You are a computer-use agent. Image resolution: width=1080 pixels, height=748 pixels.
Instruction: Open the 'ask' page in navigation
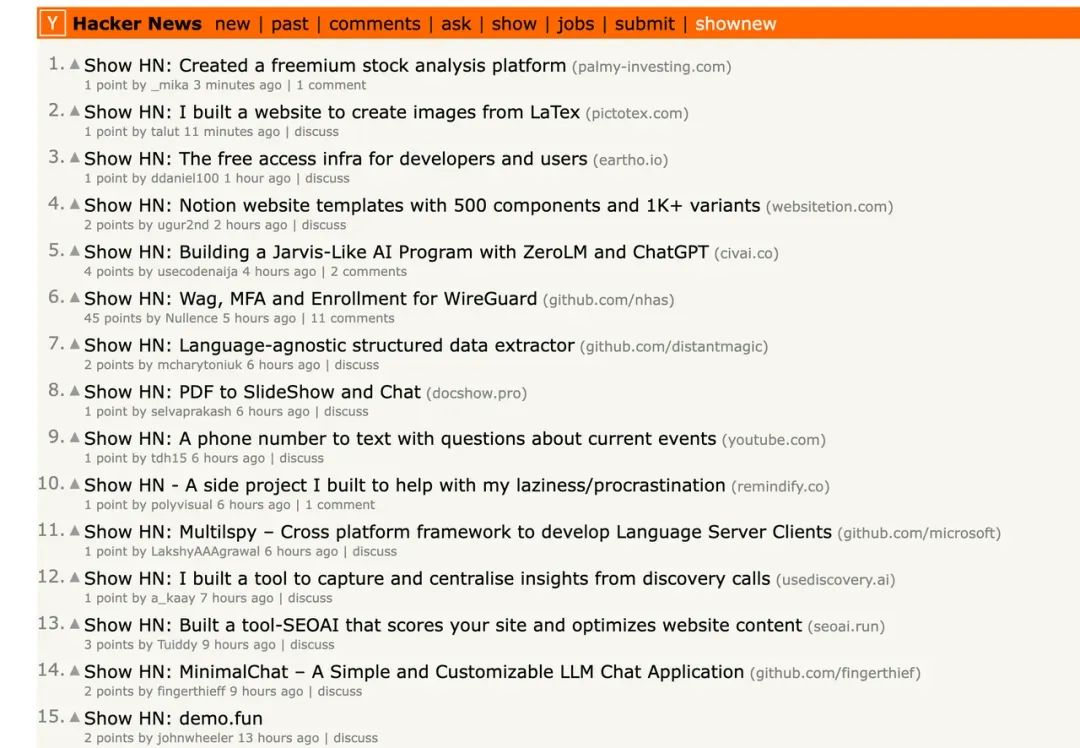click(x=456, y=24)
